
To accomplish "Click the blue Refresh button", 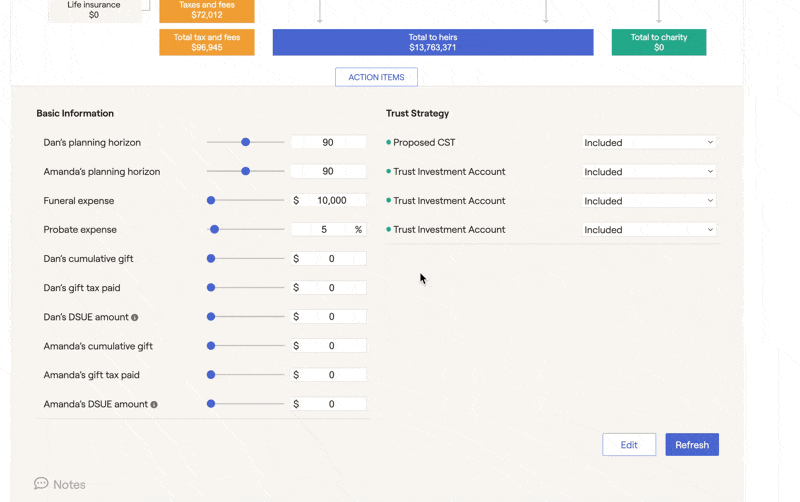I will coord(692,445).
